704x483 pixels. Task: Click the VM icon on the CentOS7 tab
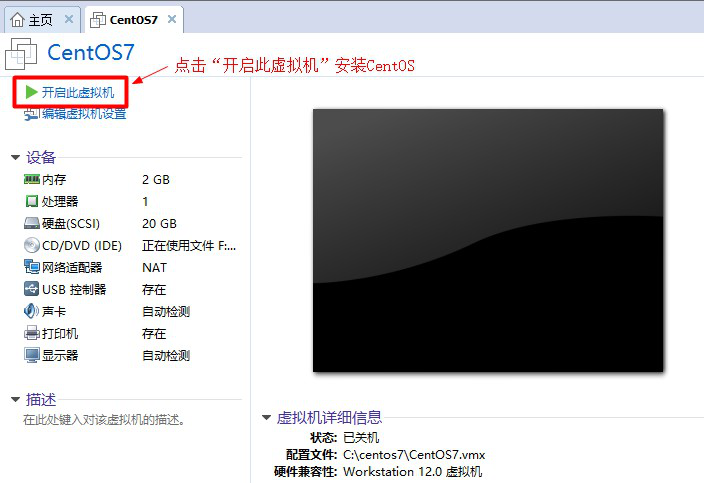point(98,20)
